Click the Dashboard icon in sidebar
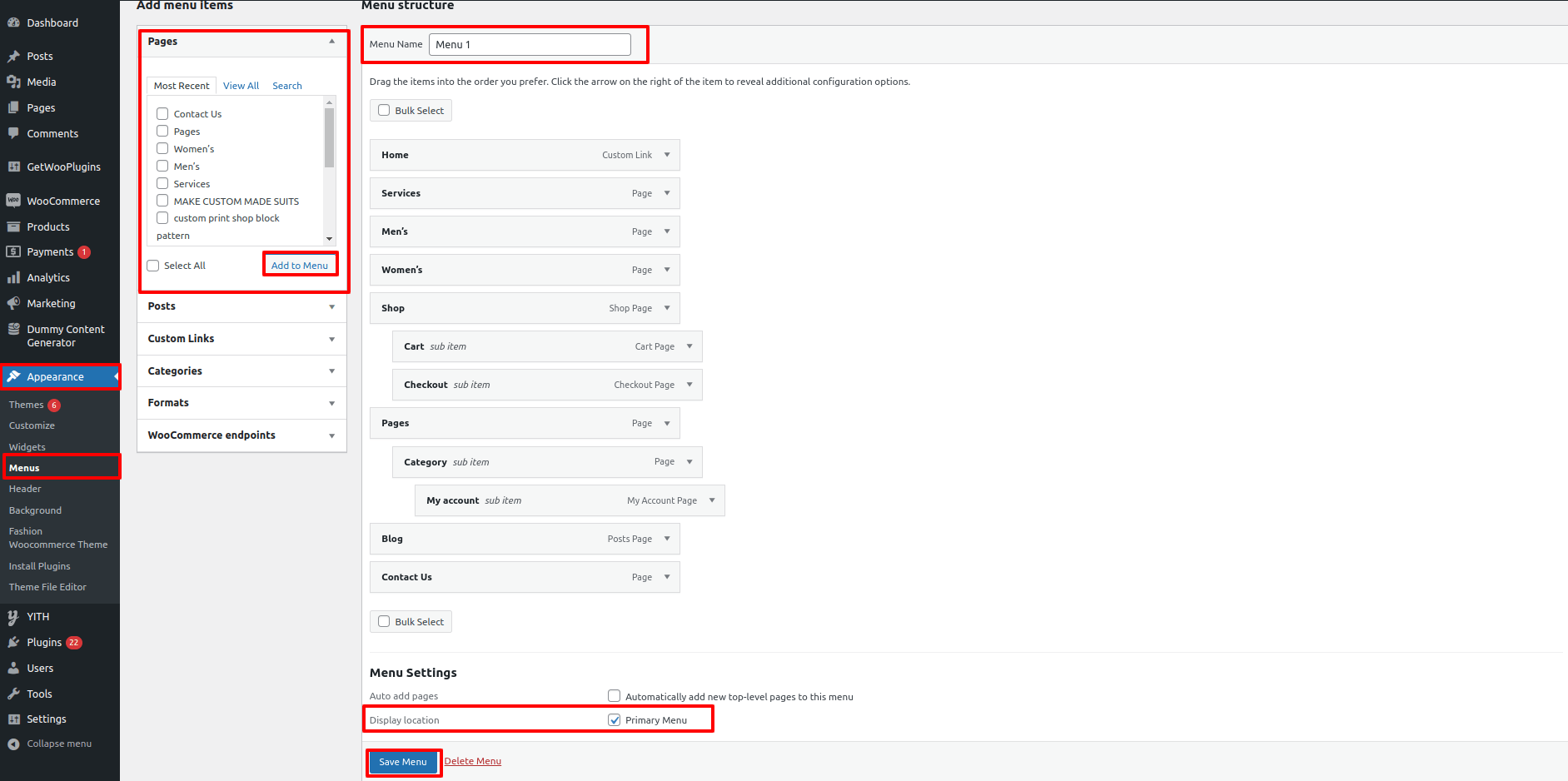The image size is (1568, 781). point(13,22)
